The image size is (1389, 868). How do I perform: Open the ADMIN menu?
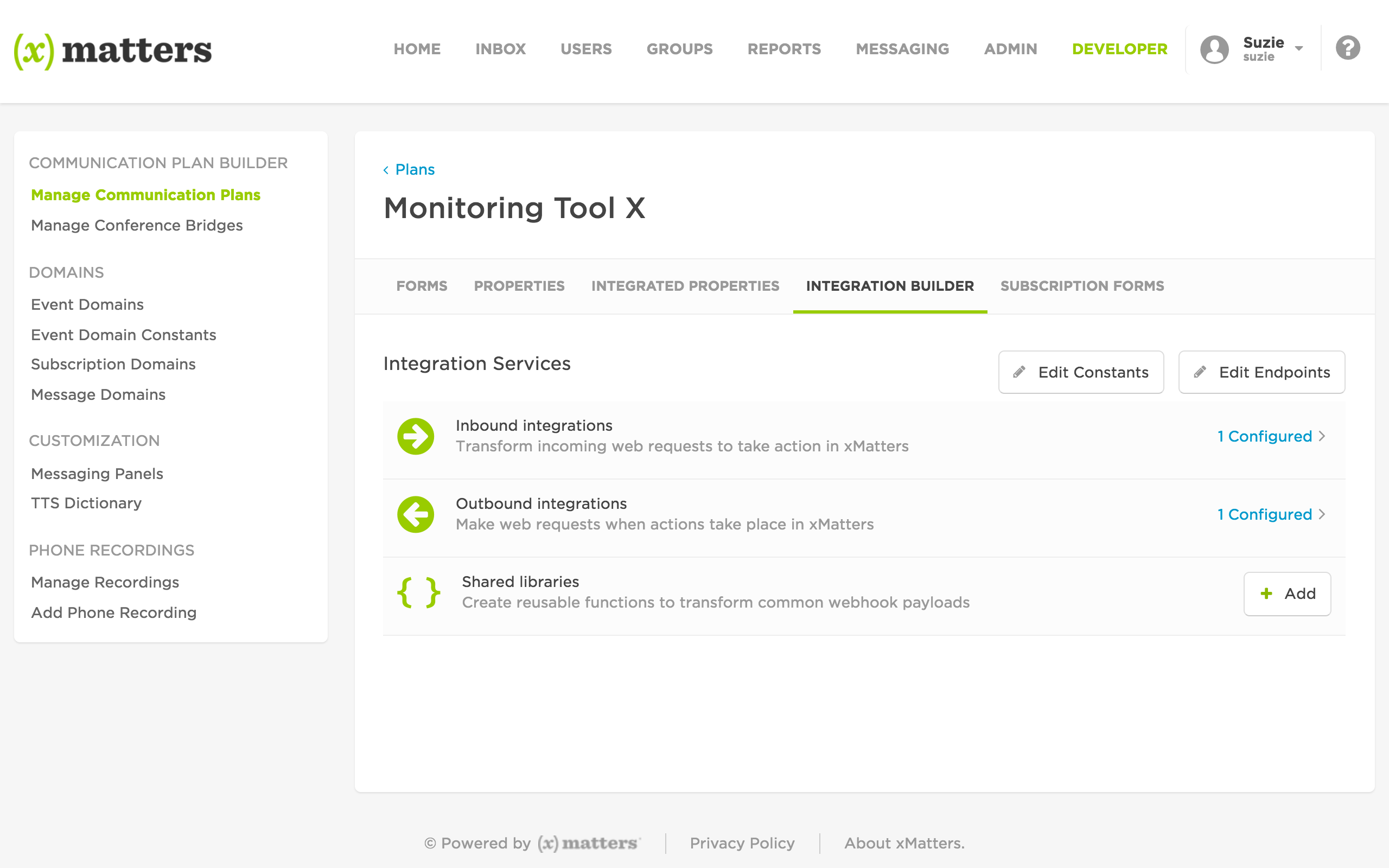(x=1011, y=49)
